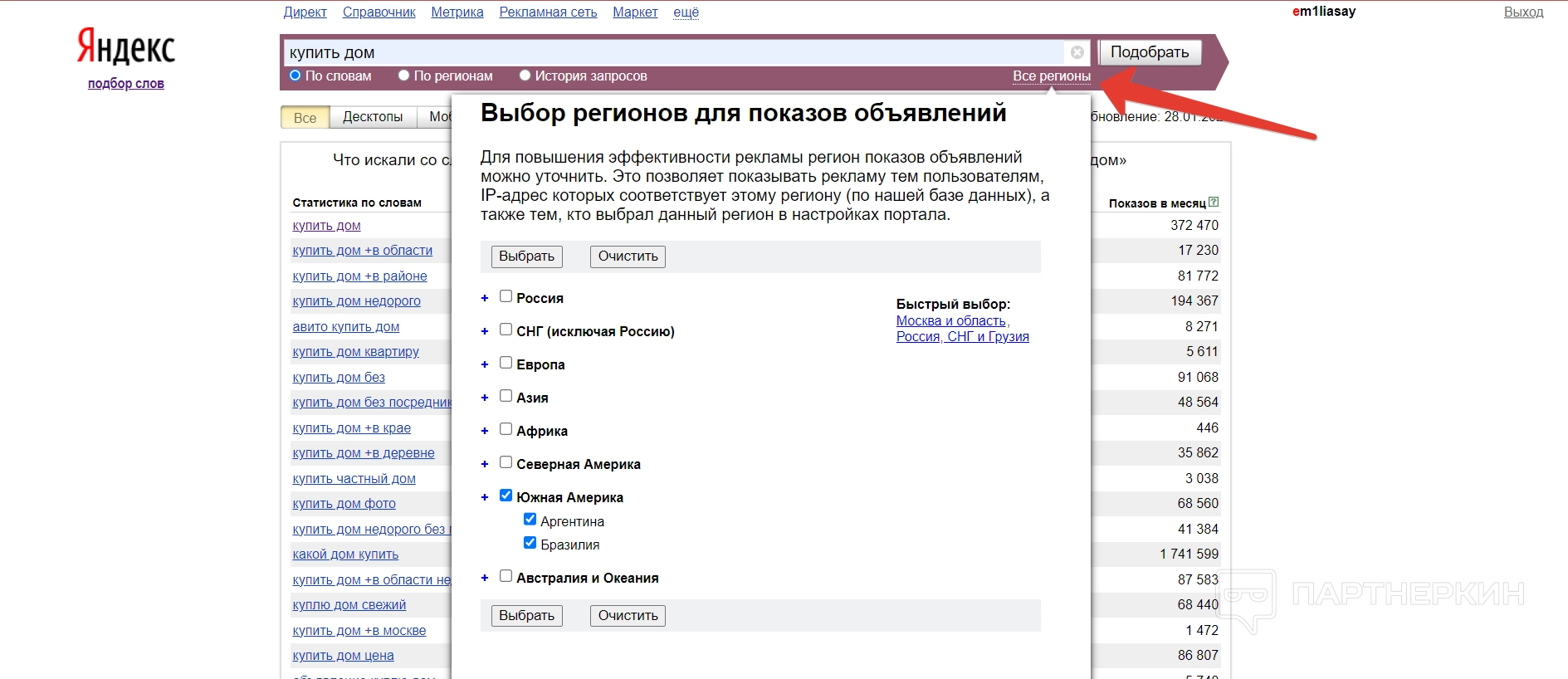
Task: Check the Россия region checkbox
Action: 506,296
